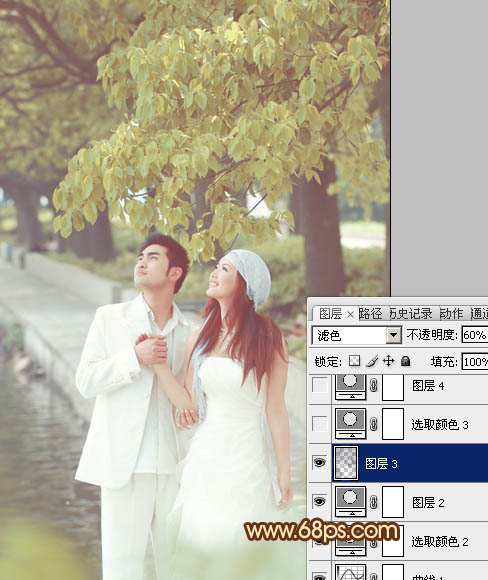Viewport: 488px width, 580px height.
Task: Toggle visibility of 图层 2
Action: [319, 502]
